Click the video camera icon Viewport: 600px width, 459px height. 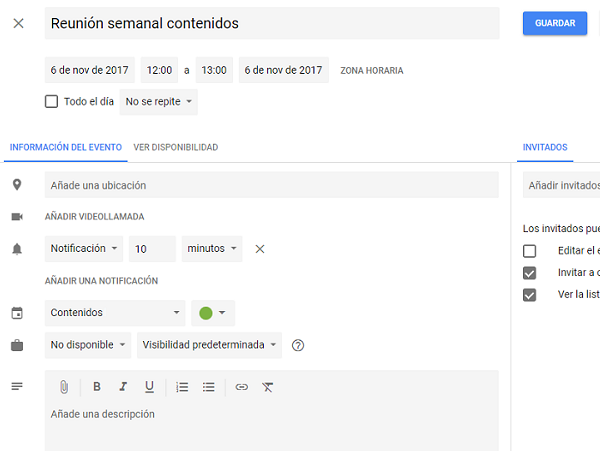point(17,217)
